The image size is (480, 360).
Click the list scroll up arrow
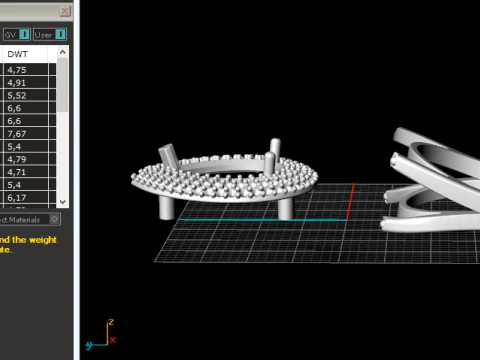pos(63,52)
